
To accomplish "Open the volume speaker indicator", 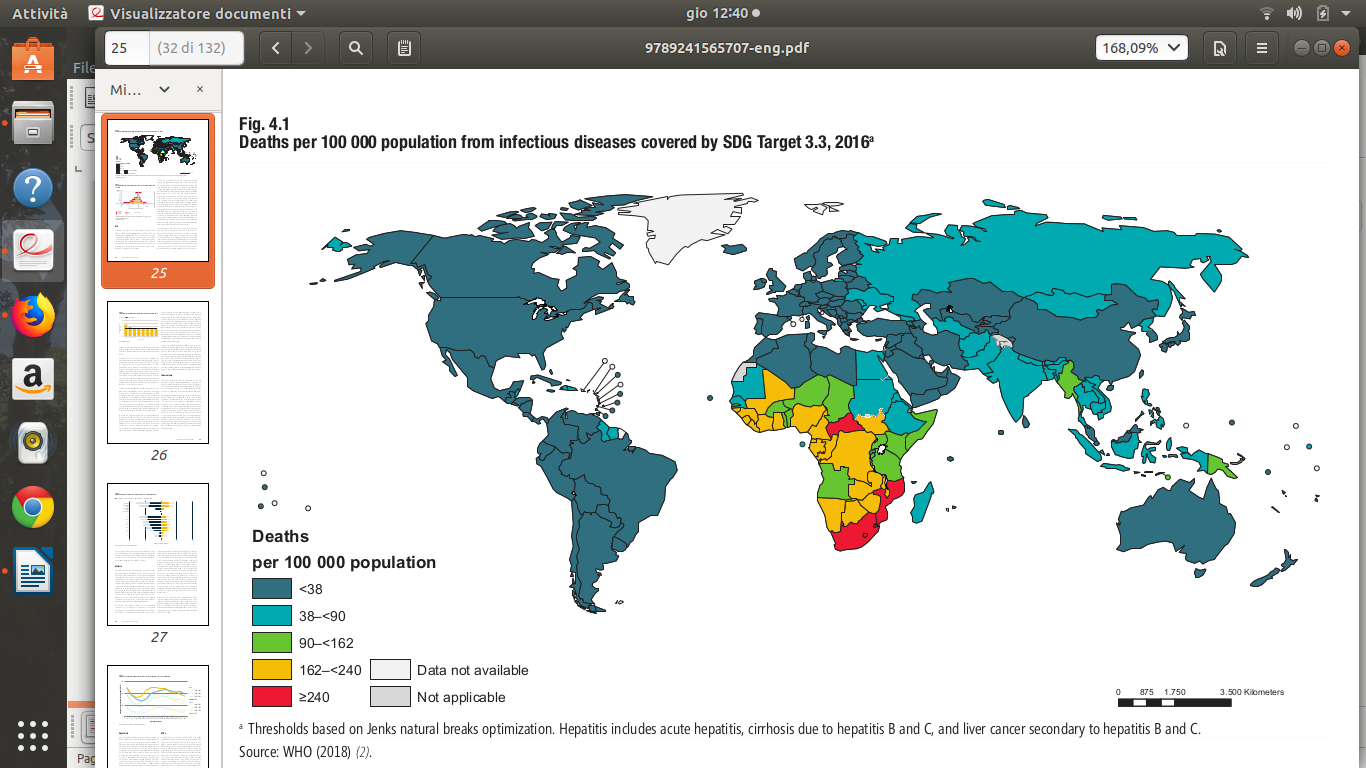I will 1294,14.
